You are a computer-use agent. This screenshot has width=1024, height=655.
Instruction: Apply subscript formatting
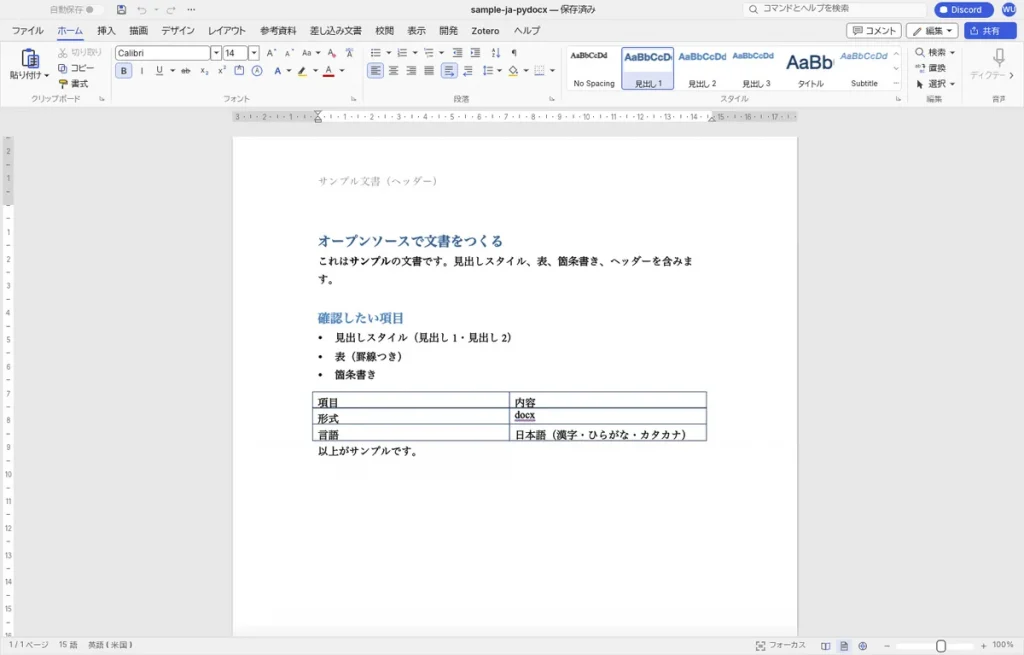(204, 71)
